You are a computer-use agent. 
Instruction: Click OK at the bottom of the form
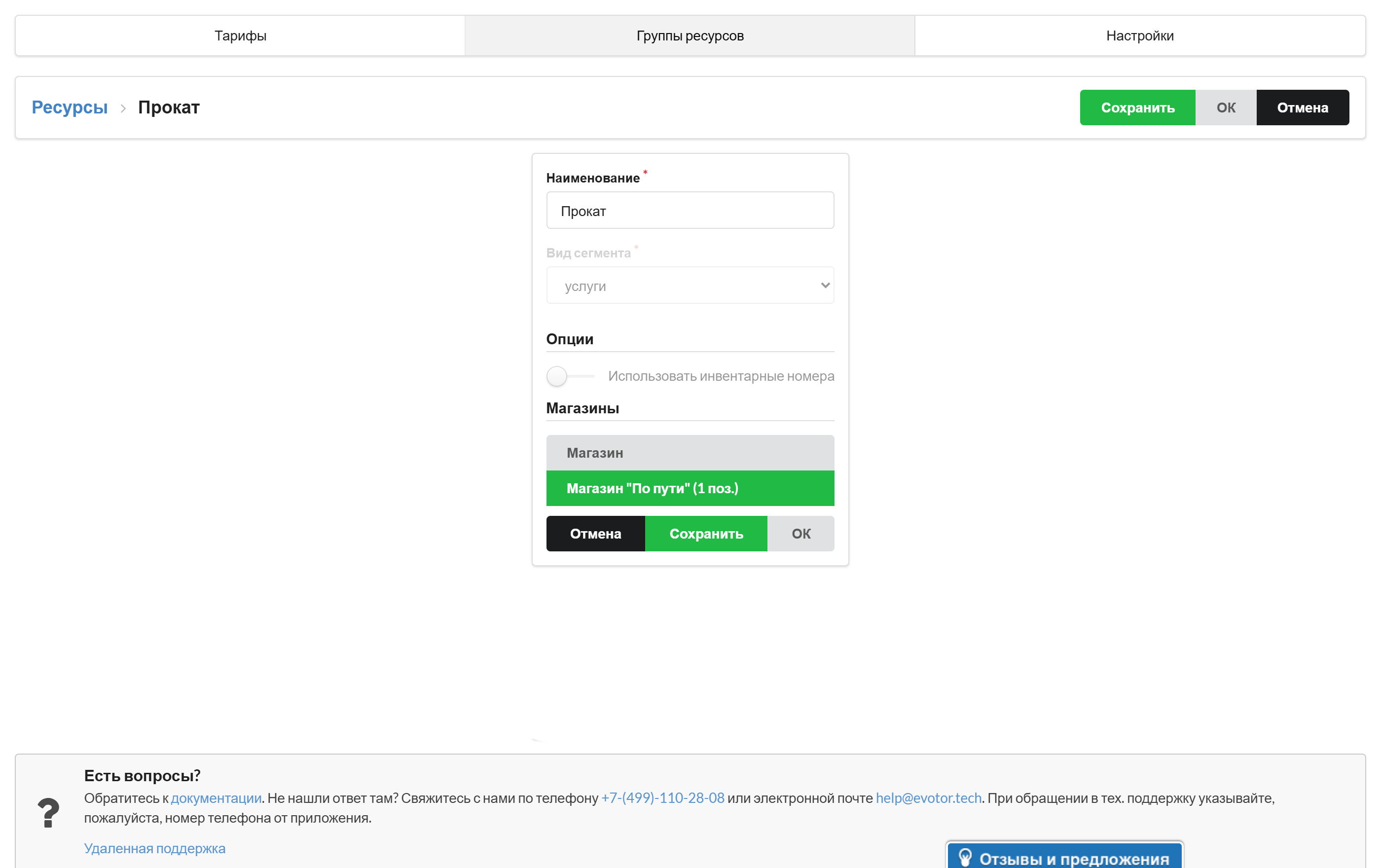tap(800, 533)
